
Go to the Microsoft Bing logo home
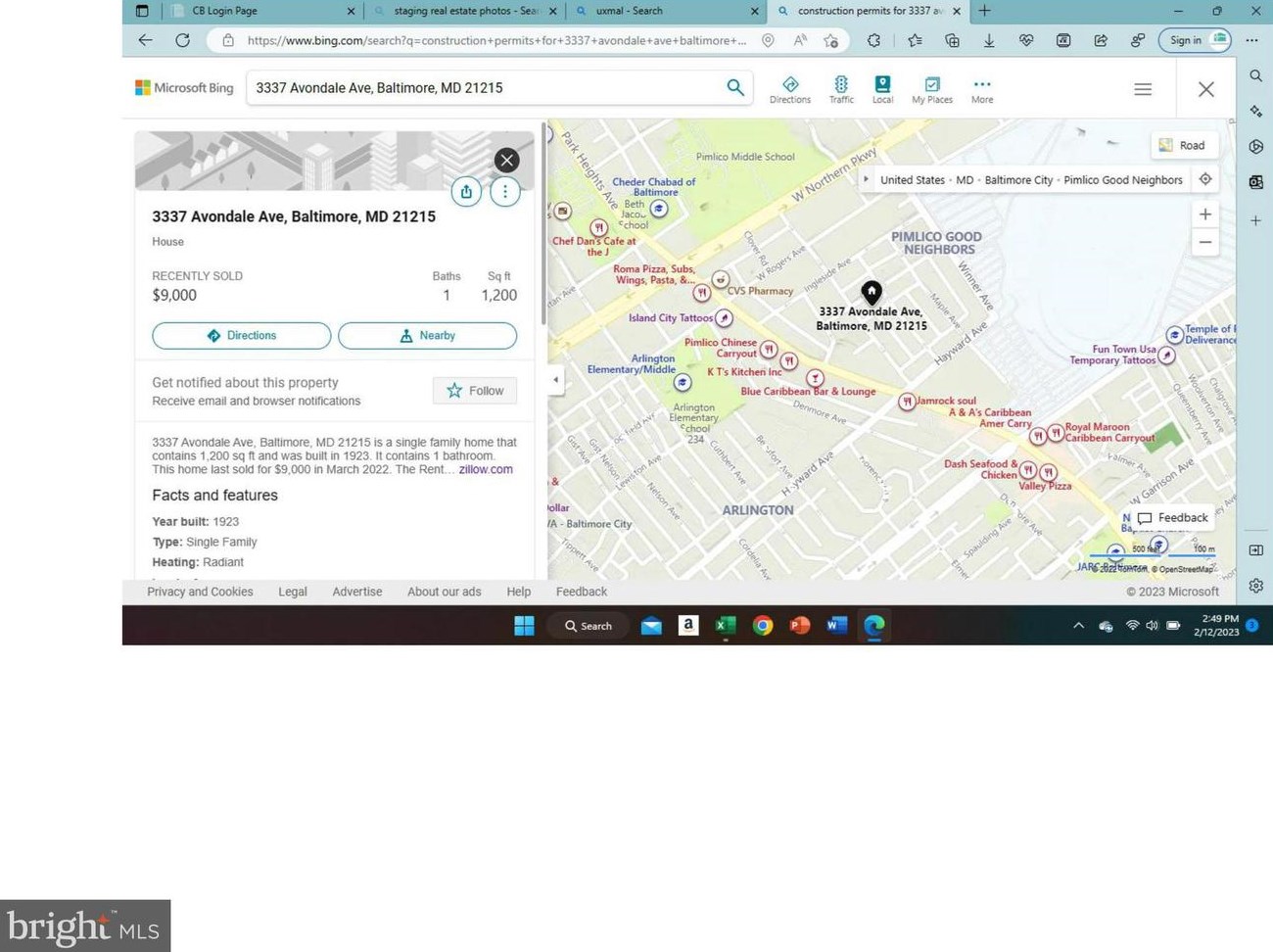coord(184,88)
